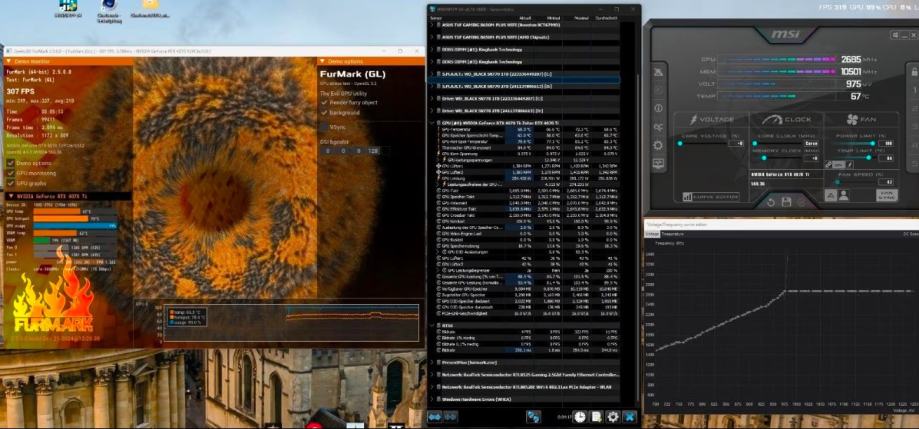Click the Core Clock Curve value field
The image size is (919, 429).
click(811, 143)
